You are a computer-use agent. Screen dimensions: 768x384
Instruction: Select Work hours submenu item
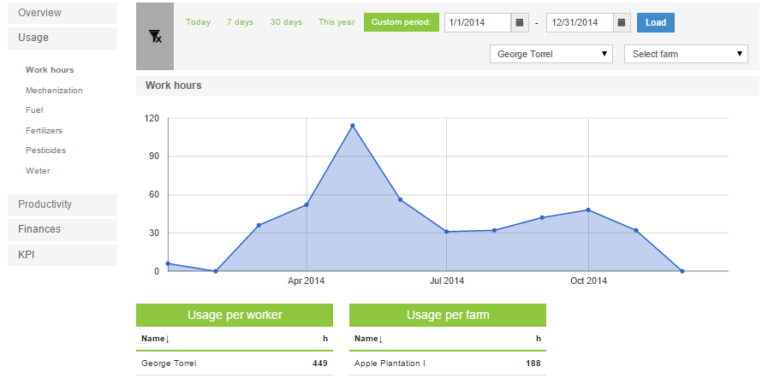(x=49, y=70)
